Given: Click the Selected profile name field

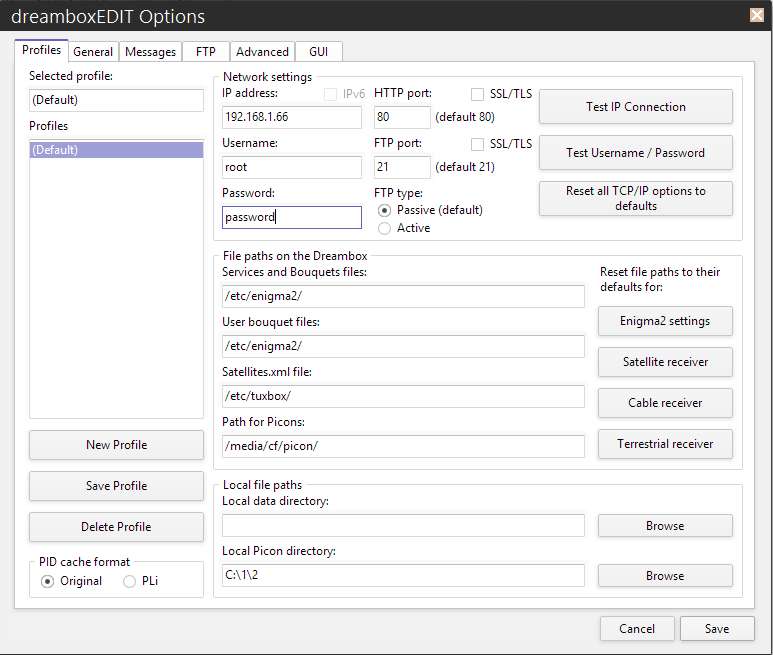Looking at the screenshot, I should [116, 100].
